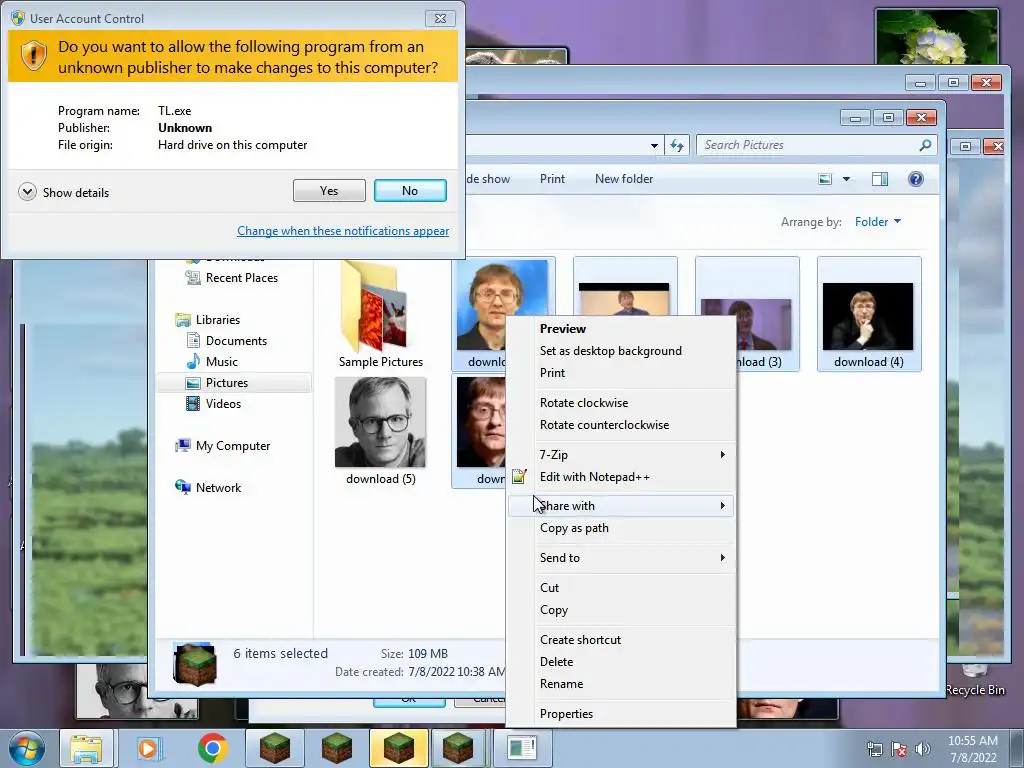This screenshot has height=768, width=1024.
Task: Click the refresh button beside address bar
Action: (x=677, y=146)
